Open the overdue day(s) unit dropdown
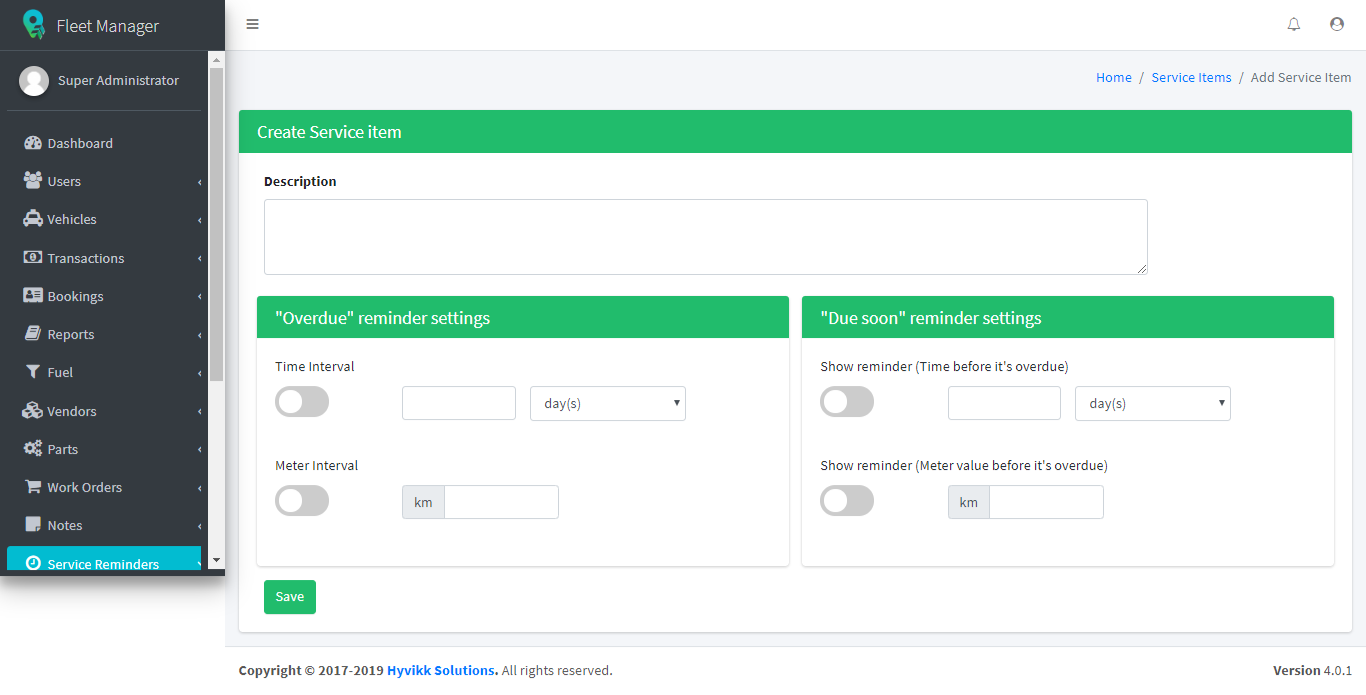Screen dimensions: 1366x695 (608, 403)
